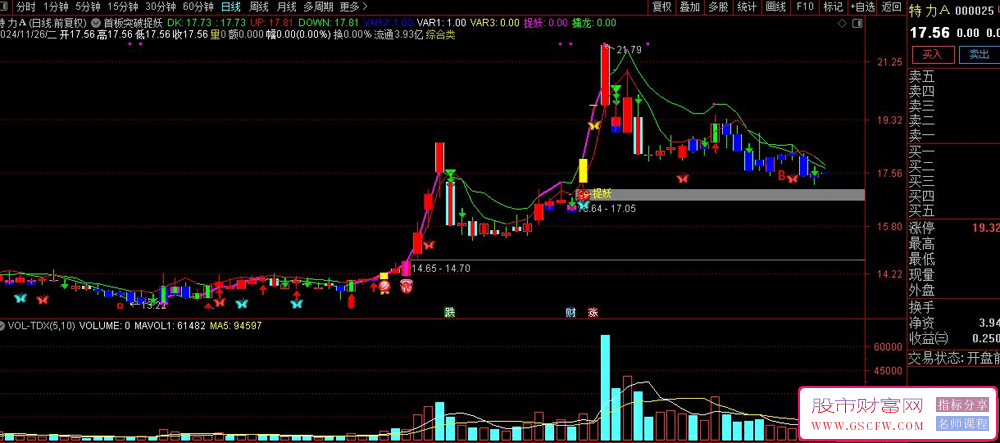Click the 14.65 - 14.70 gap label
The height and width of the screenshot is (443, 1000).
(441, 268)
